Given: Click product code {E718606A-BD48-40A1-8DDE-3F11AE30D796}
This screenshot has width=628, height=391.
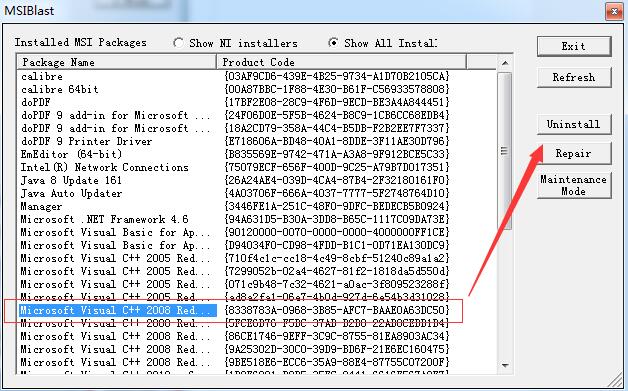Looking at the screenshot, I should [337, 141].
